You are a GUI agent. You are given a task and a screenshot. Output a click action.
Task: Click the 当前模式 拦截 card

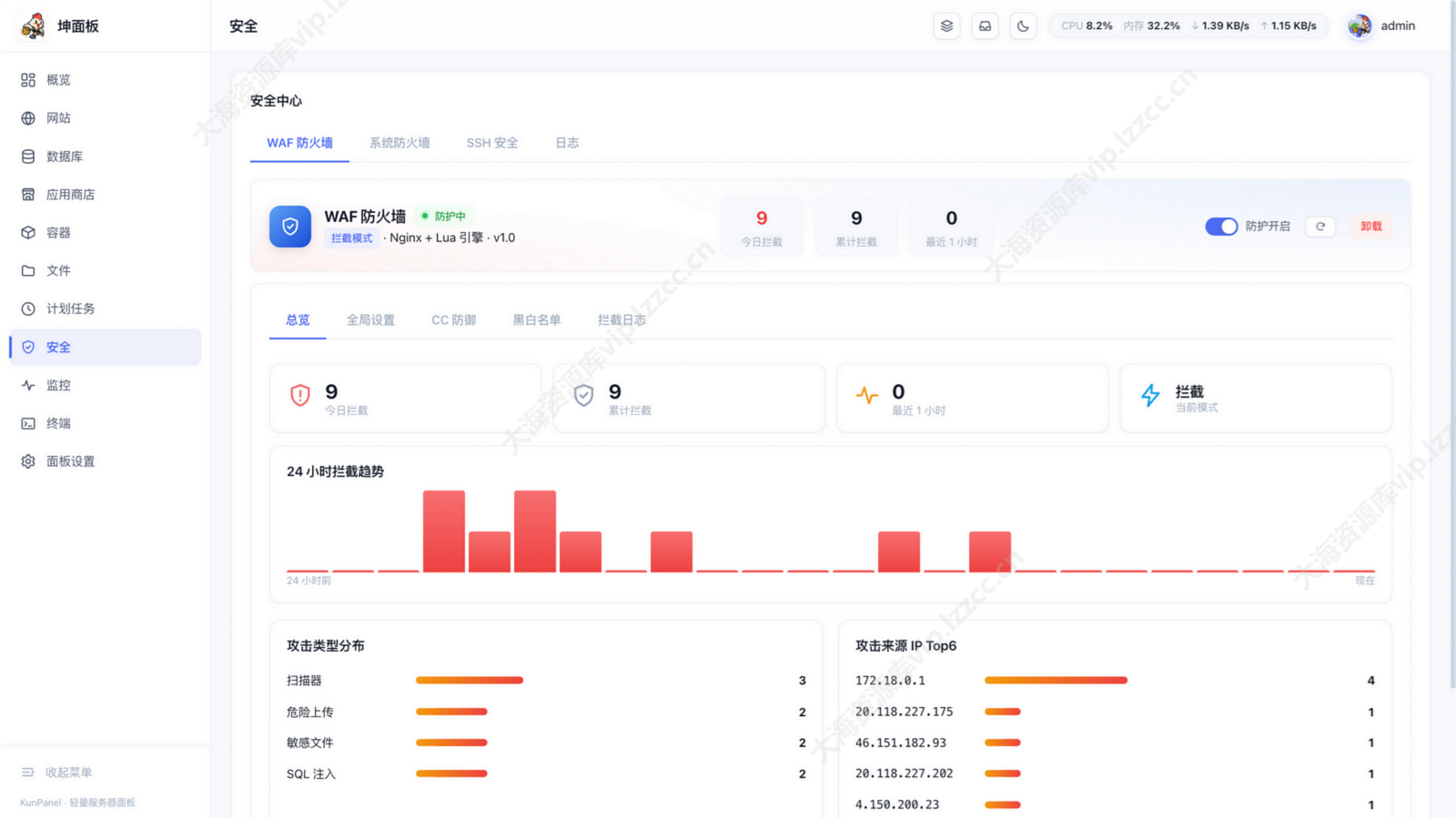(1256, 399)
